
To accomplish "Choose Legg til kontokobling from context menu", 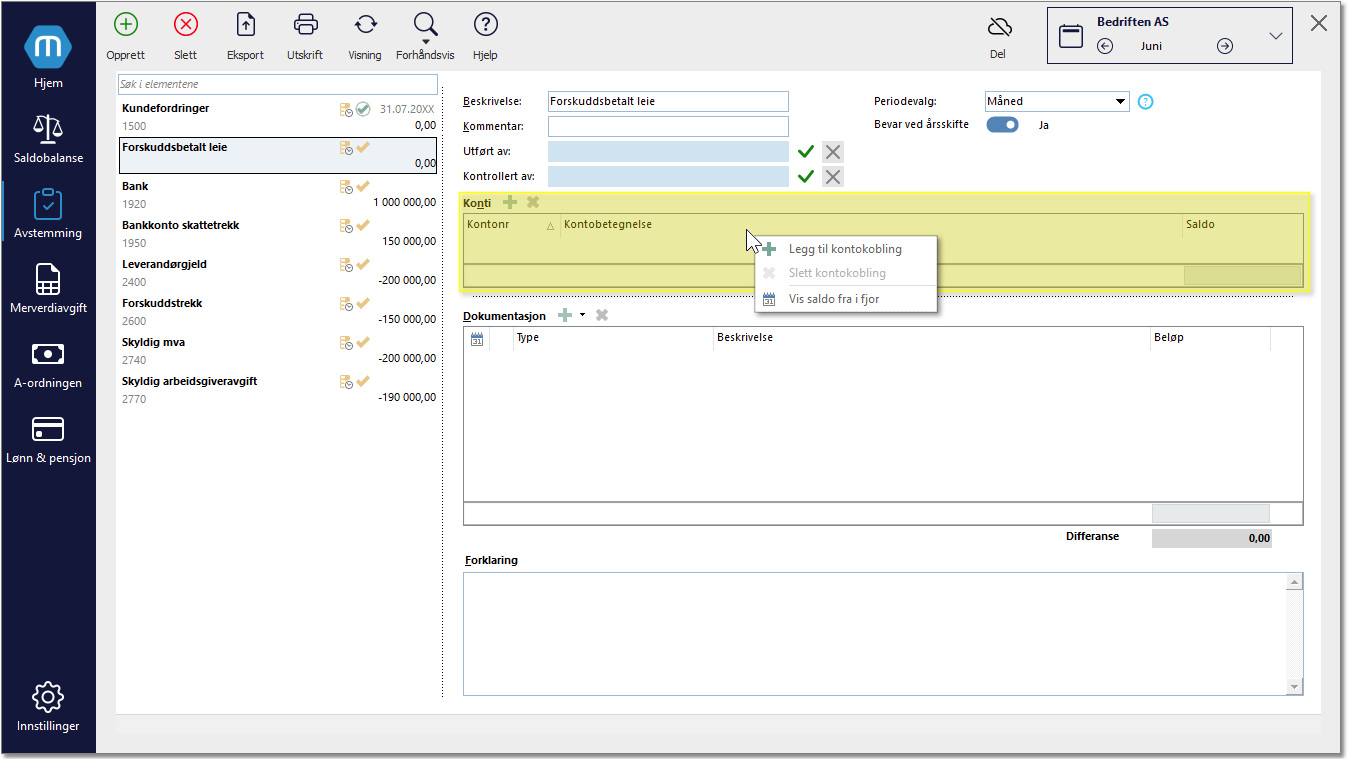I will (845, 249).
